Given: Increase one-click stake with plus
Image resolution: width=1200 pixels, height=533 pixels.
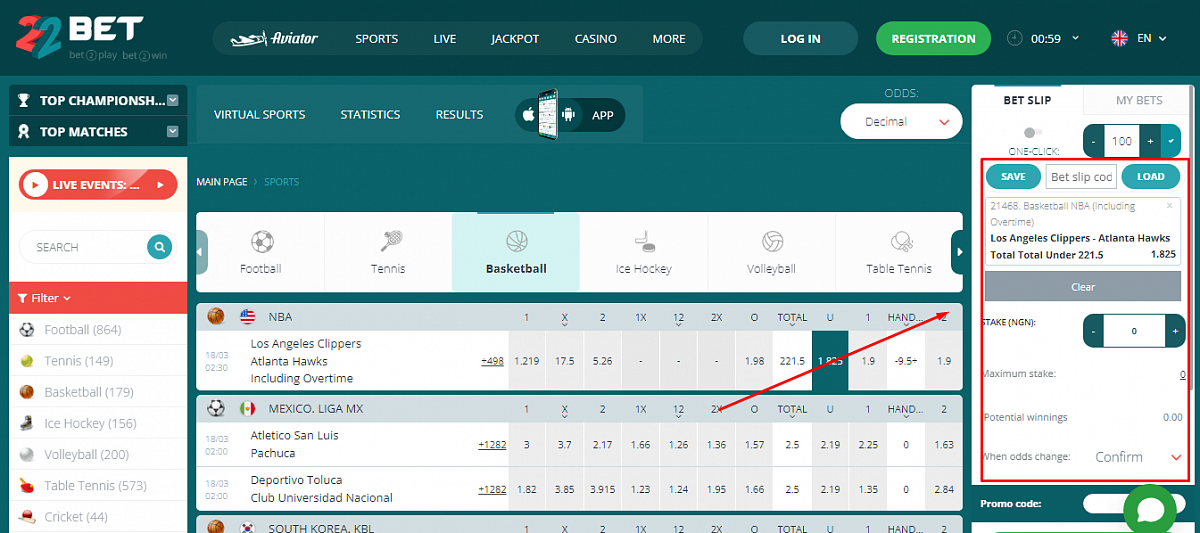Looking at the screenshot, I should point(1150,142).
